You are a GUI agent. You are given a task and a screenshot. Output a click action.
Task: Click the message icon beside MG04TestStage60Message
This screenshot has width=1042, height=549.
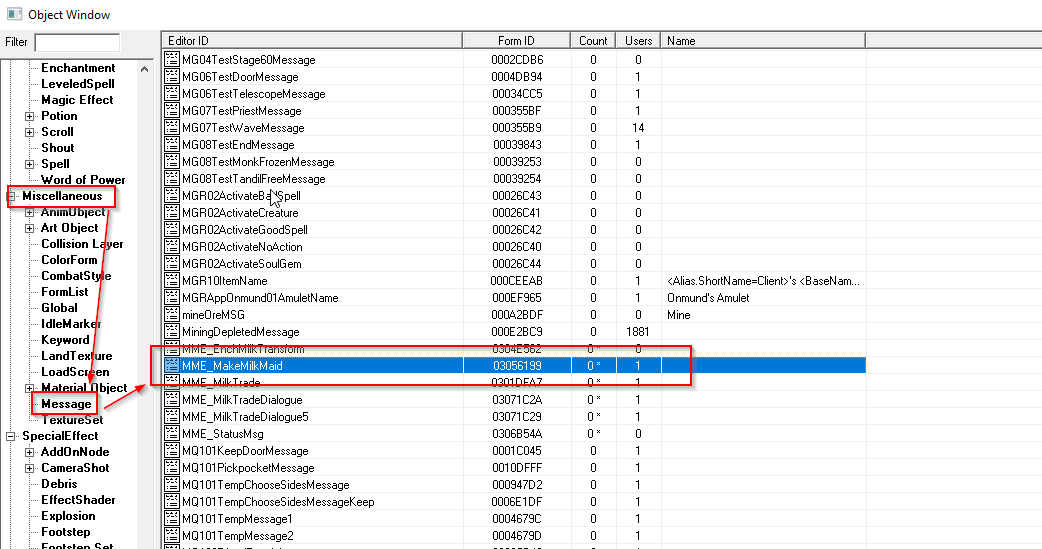[172, 59]
